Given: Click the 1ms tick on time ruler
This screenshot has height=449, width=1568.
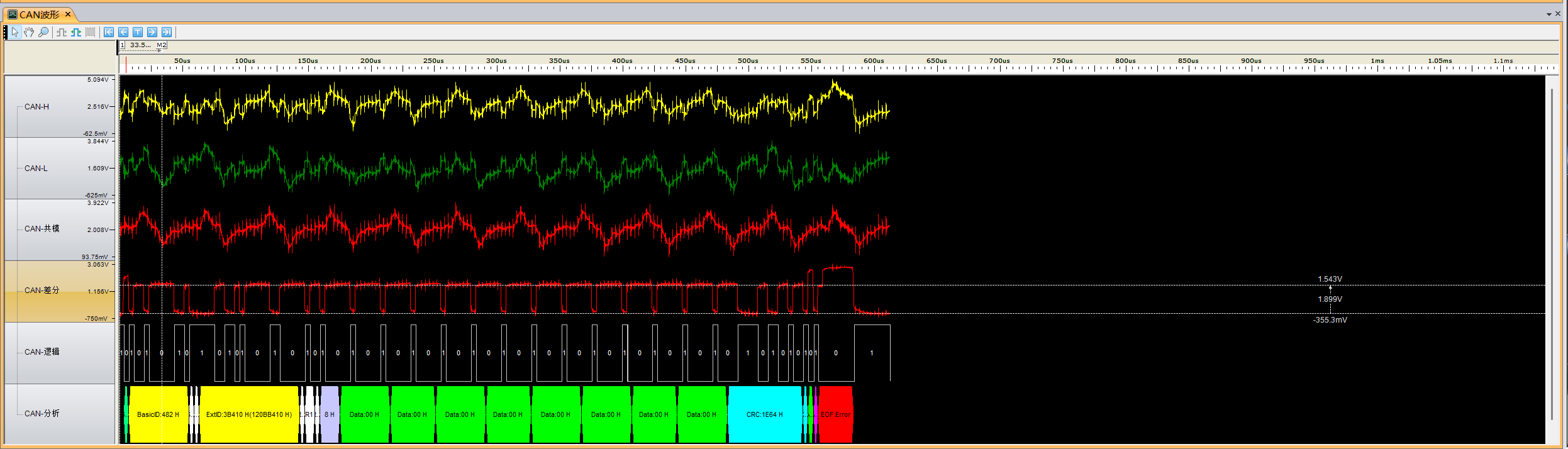Looking at the screenshot, I should [1377, 61].
